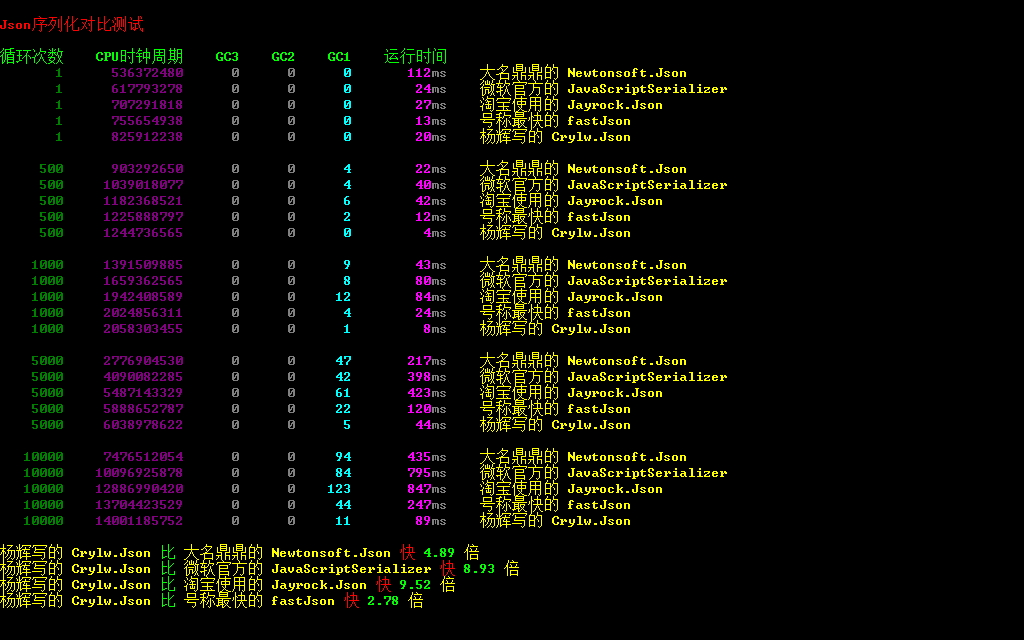Select the GC1 value 94
Viewport: 1024px width, 640px height.
tap(343, 457)
